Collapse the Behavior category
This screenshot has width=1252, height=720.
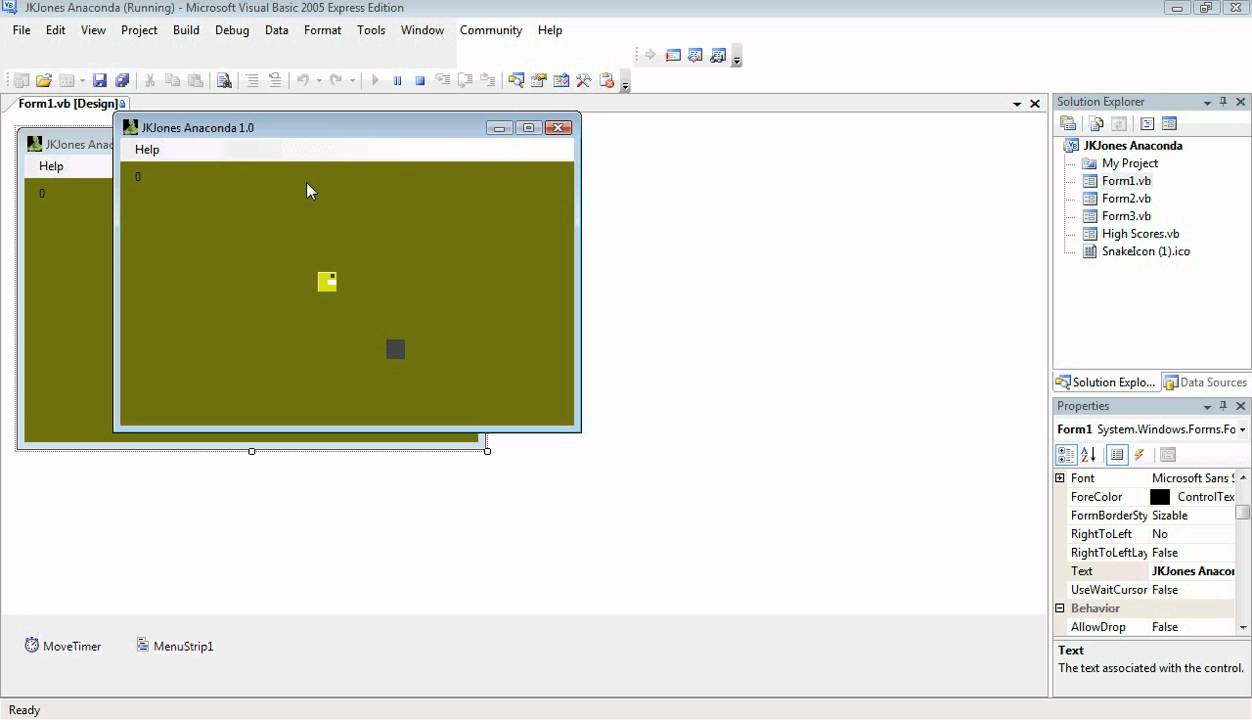pos(1060,608)
